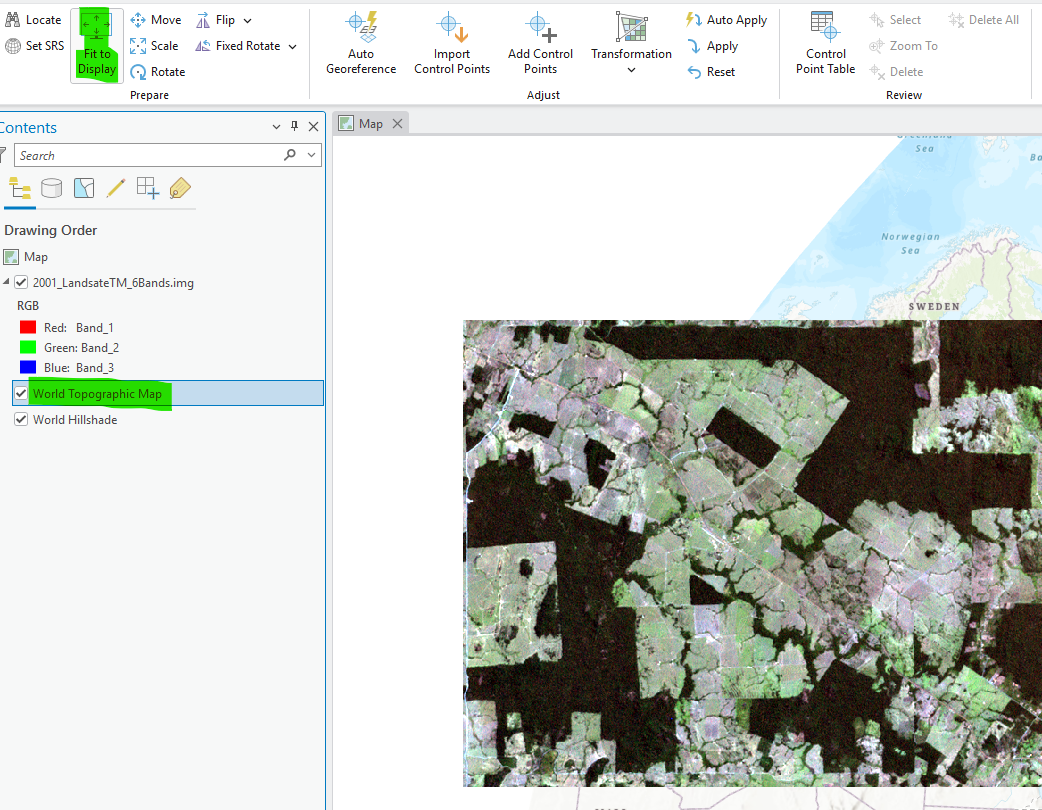Open the Flip dropdown
Image resolution: width=1042 pixels, height=810 pixels.
coord(246,19)
